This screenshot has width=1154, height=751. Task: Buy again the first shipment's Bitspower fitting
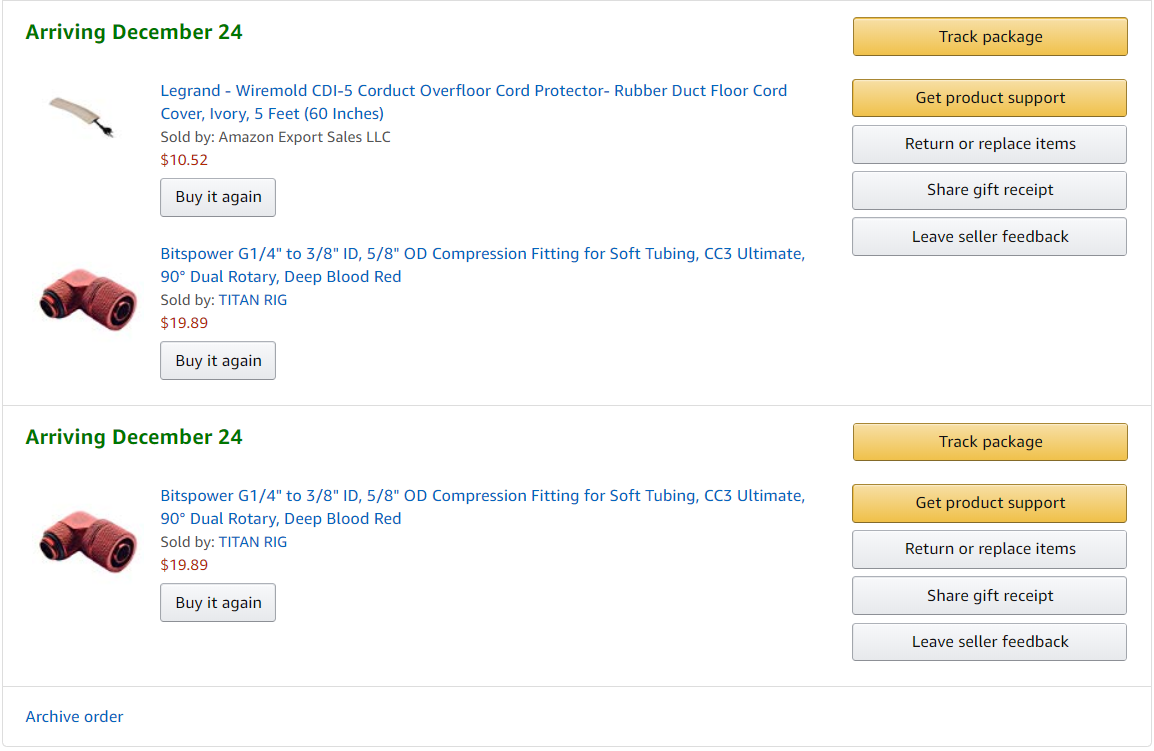pyautogui.click(x=218, y=361)
